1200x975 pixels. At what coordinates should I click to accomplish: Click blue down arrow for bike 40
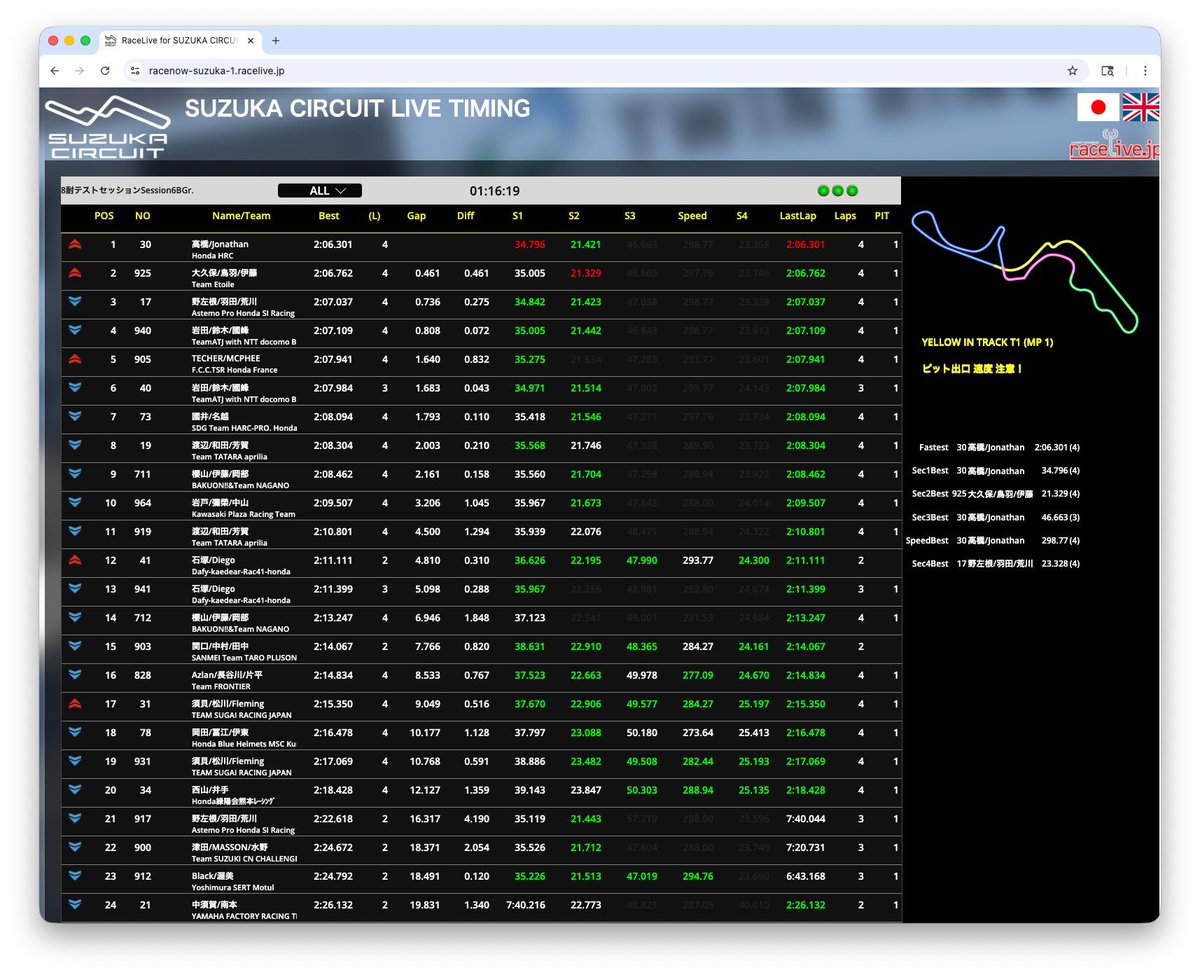[75, 388]
